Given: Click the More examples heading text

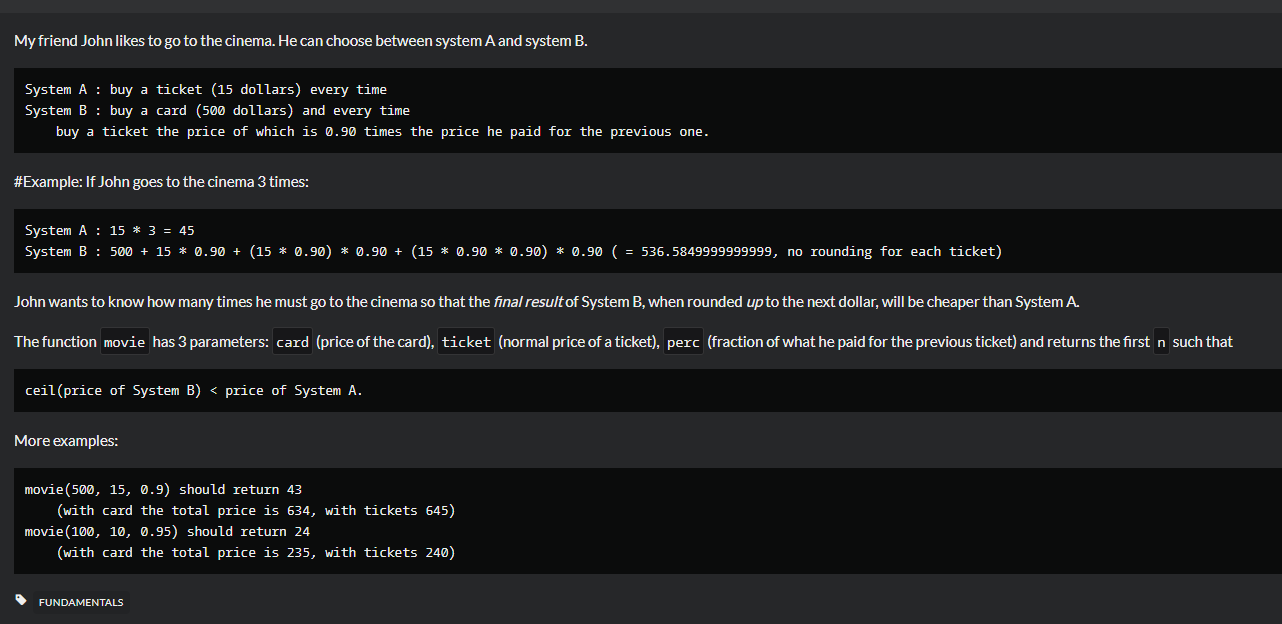Looking at the screenshot, I should pos(66,440).
